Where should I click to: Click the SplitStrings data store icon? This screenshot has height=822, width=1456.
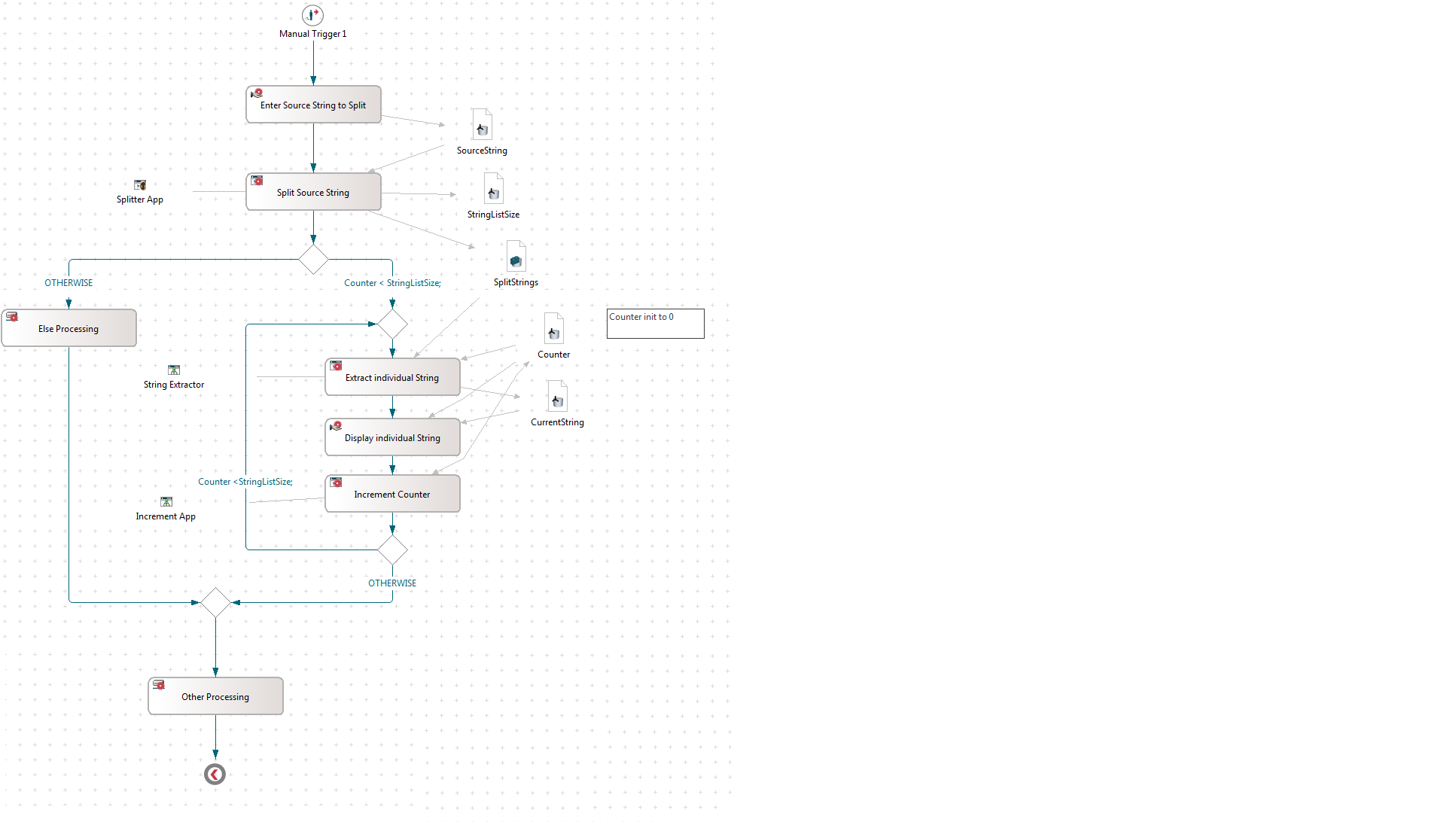point(516,259)
